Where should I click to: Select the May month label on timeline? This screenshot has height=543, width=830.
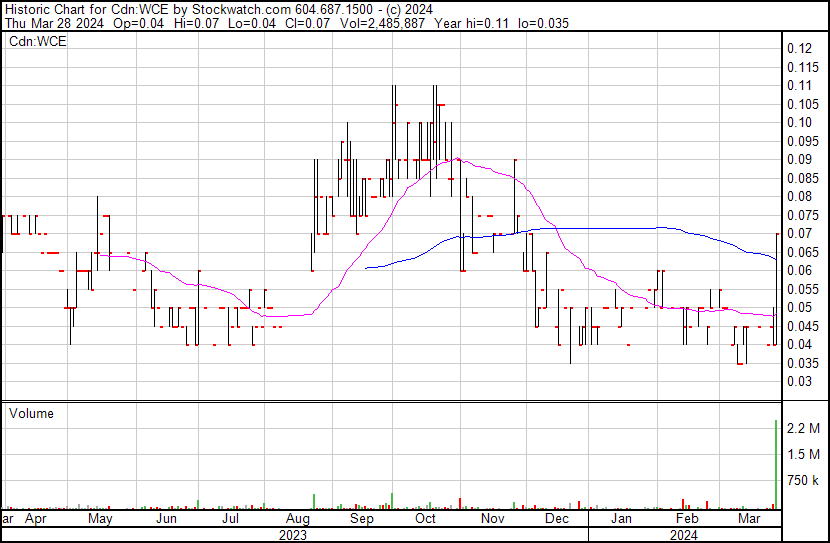click(x=100, y=520)
